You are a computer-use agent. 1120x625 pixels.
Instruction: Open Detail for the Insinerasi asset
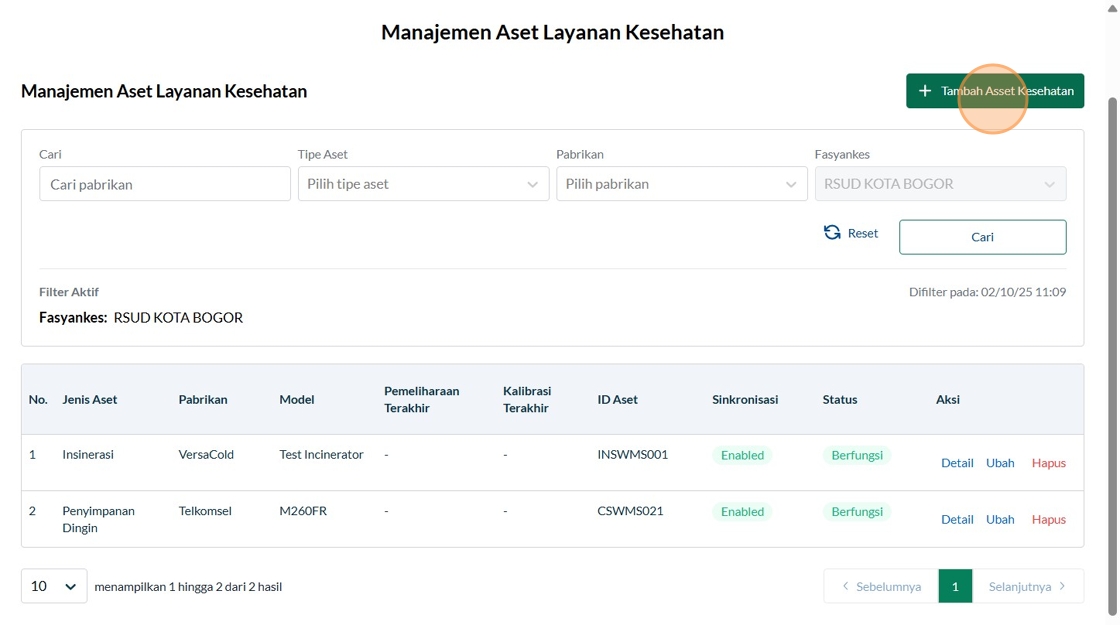(957, 463)
